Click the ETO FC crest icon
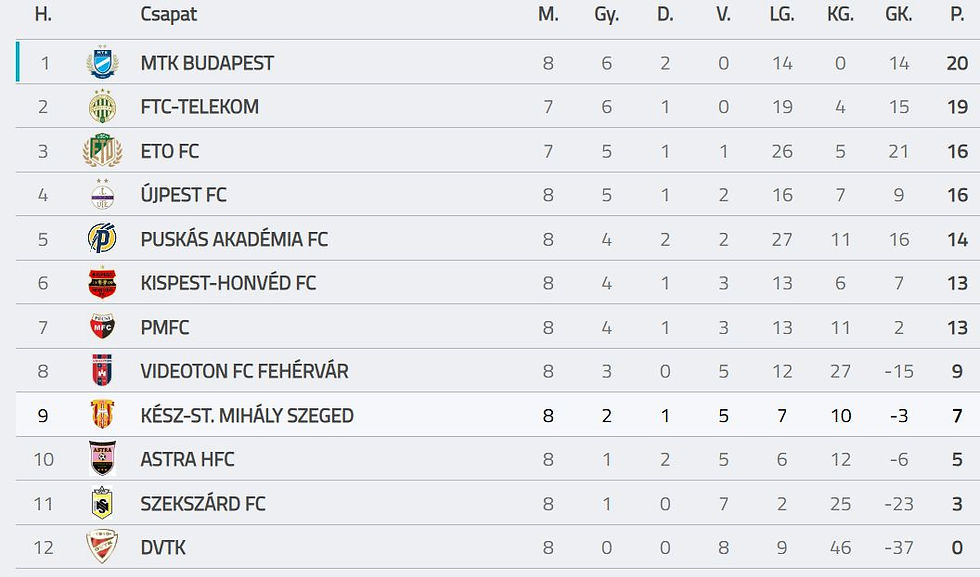The width and height of the screenshot is (980, 577). point(102,150)
